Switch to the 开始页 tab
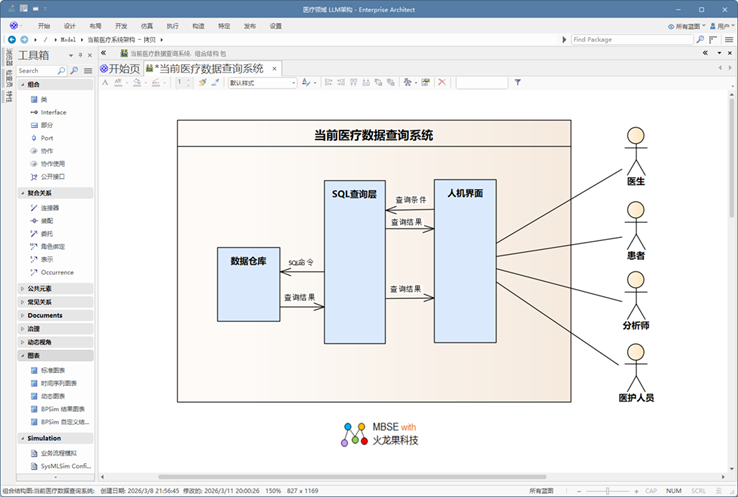The image size is (738, 497). [x=119, y=68]
